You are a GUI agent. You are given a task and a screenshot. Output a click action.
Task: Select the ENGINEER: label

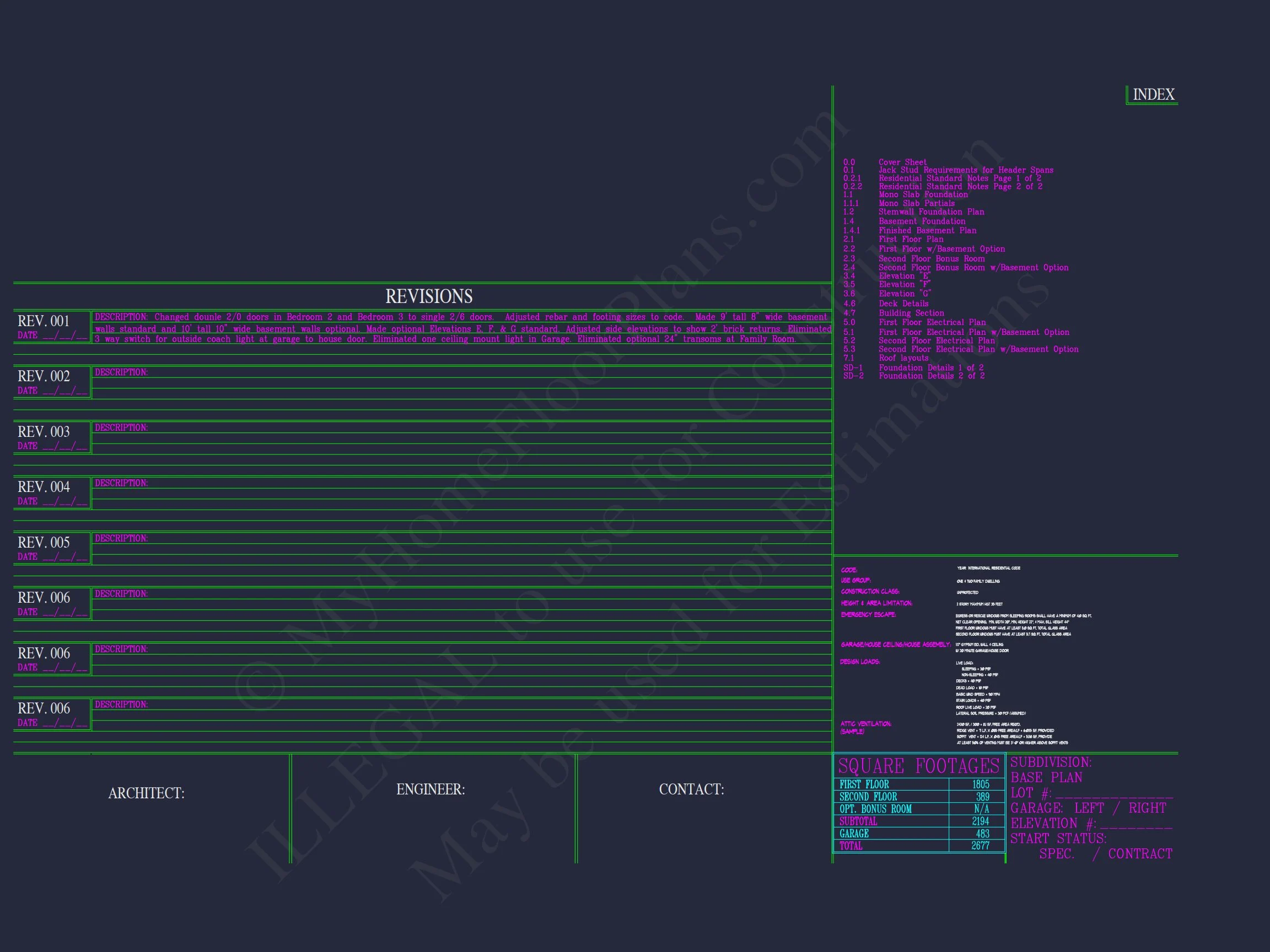(x=430, y=789)
